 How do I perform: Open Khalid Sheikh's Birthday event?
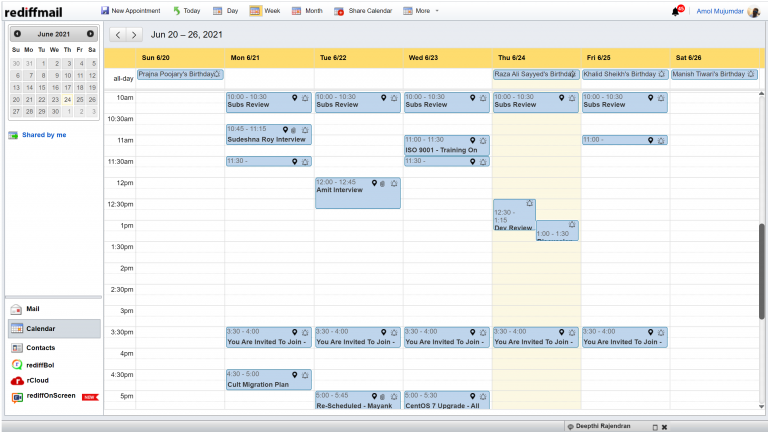[x=624, y=74]
